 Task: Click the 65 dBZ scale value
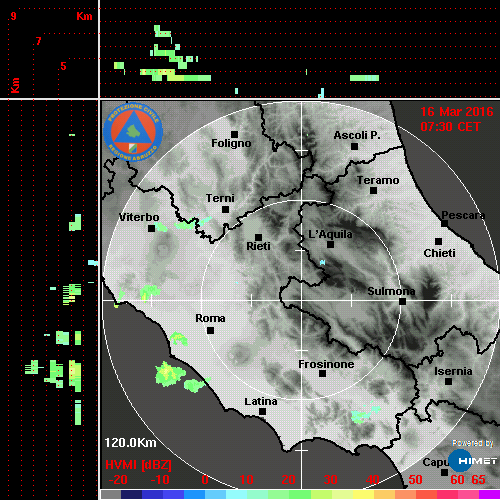tap(478, 480)
